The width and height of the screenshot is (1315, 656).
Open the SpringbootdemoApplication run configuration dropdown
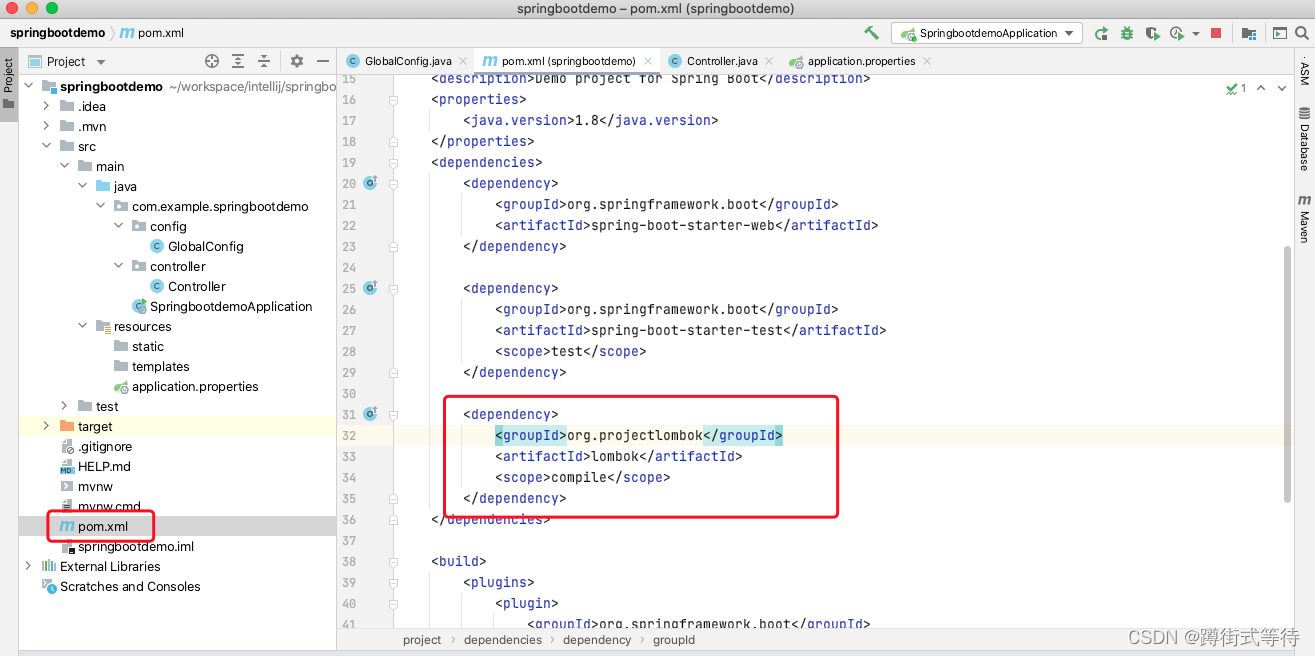(x=987, y=33)
